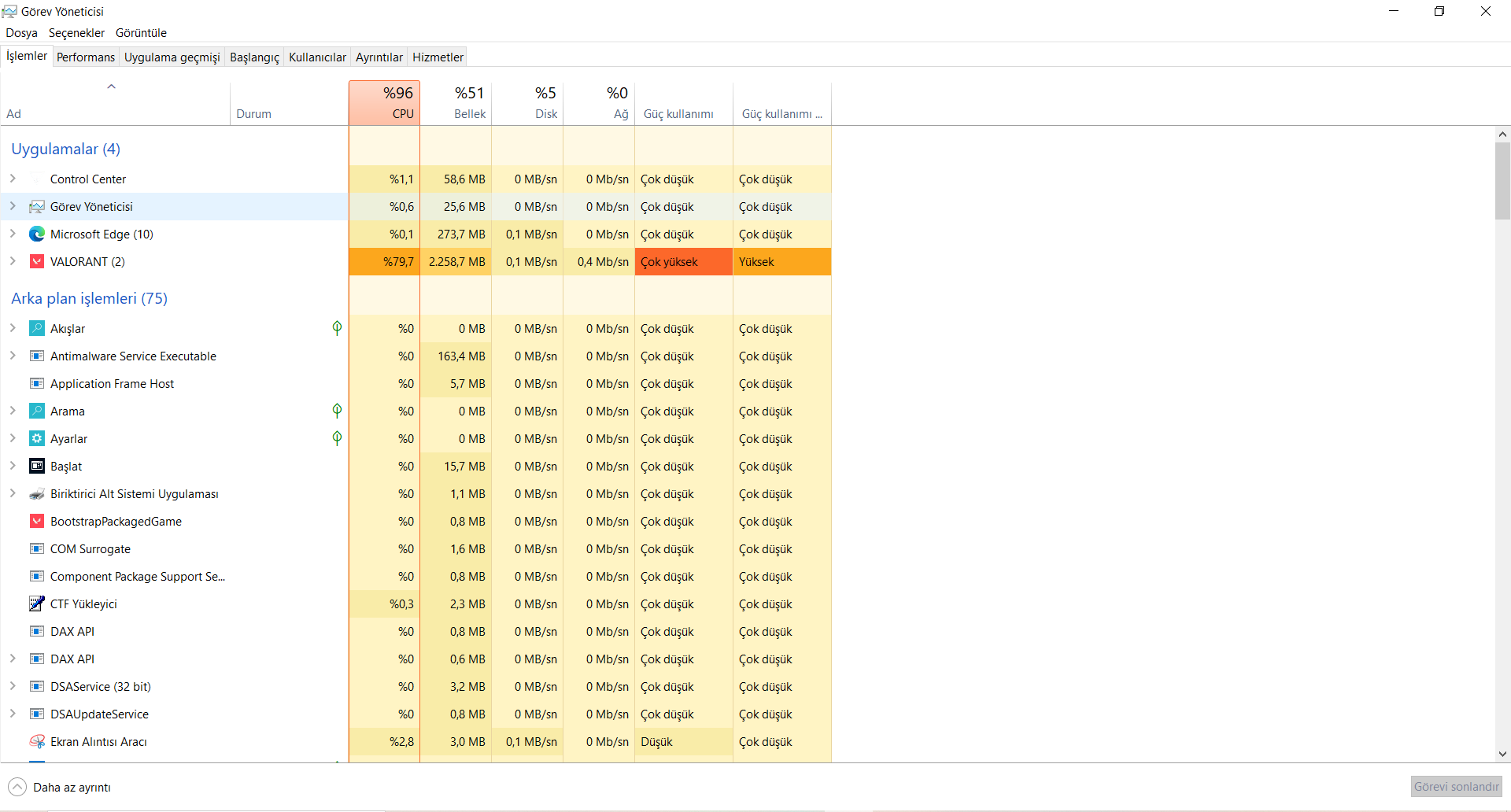Sort by the Ağ column header
This screenshot has height=812, width=1511.
coord(599,103)
